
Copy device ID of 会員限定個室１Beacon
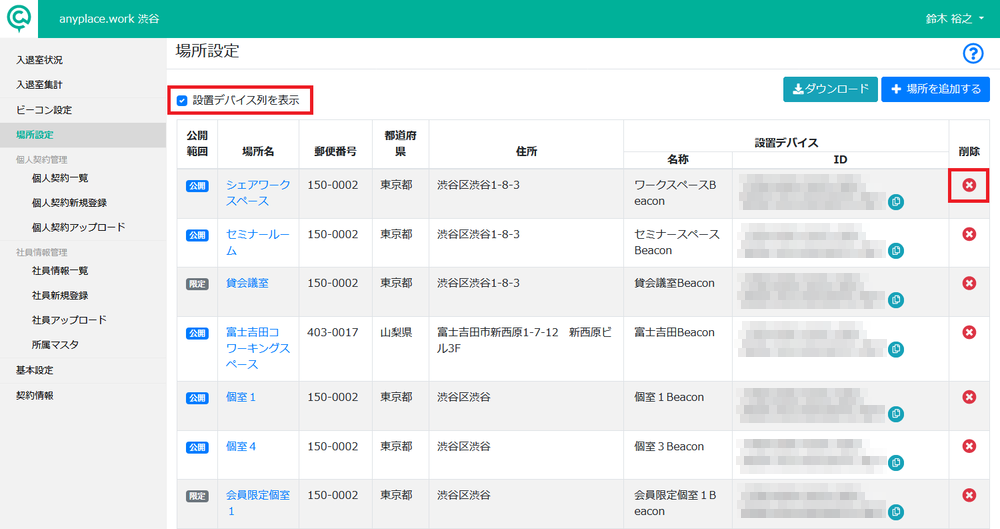point(895,512)
